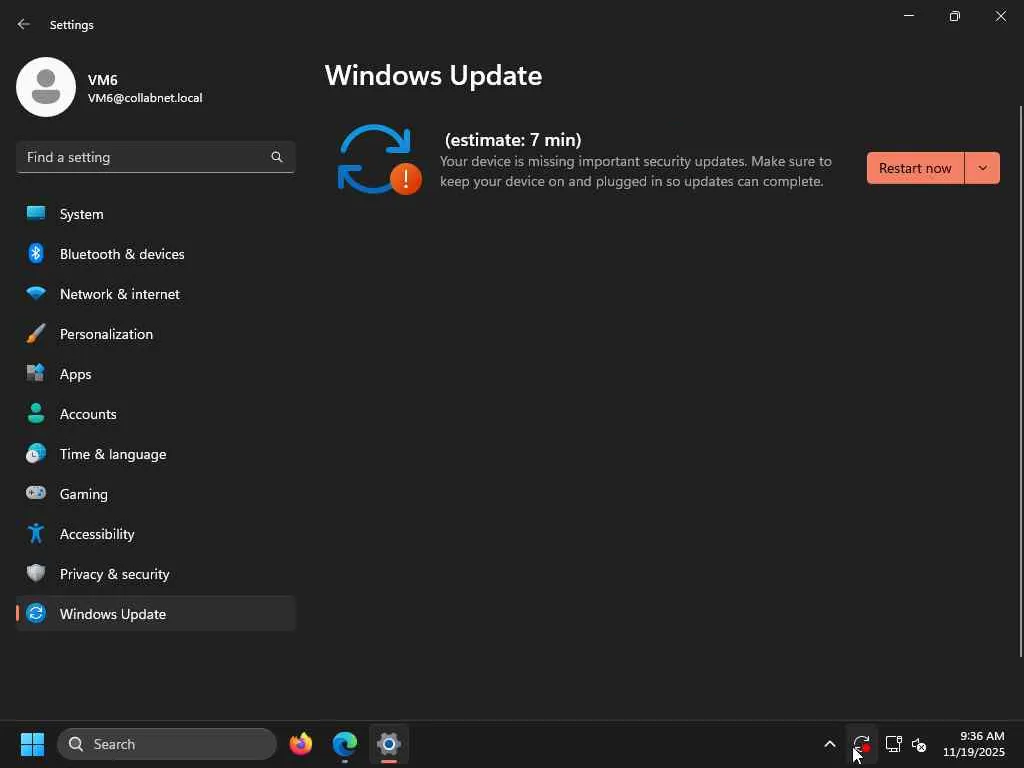Click the Windows Update restart tray icon
1024x768 pixels.
pyautogui.click(x=861, y=744)
